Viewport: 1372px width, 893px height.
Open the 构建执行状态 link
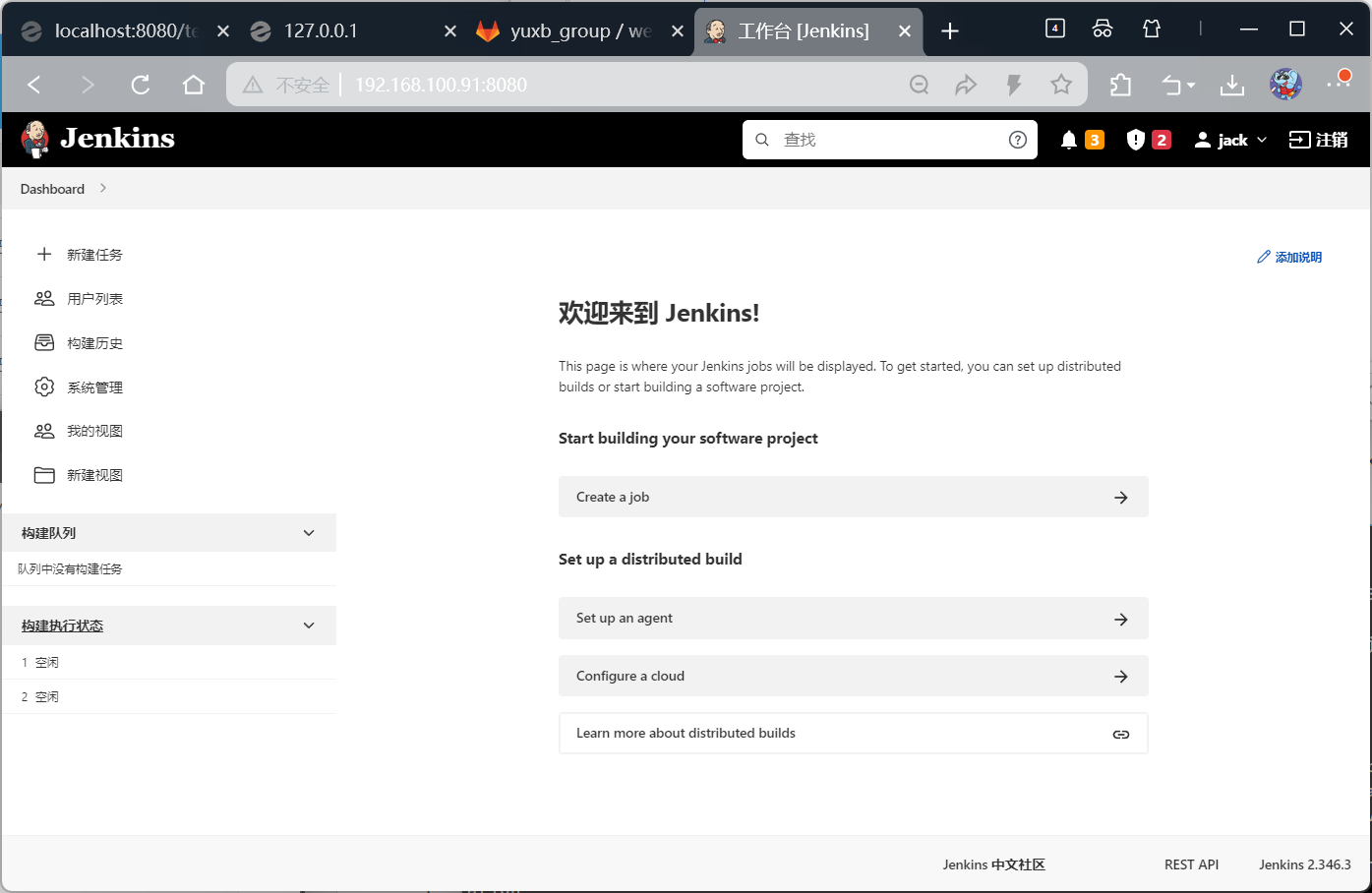point(62,625)
